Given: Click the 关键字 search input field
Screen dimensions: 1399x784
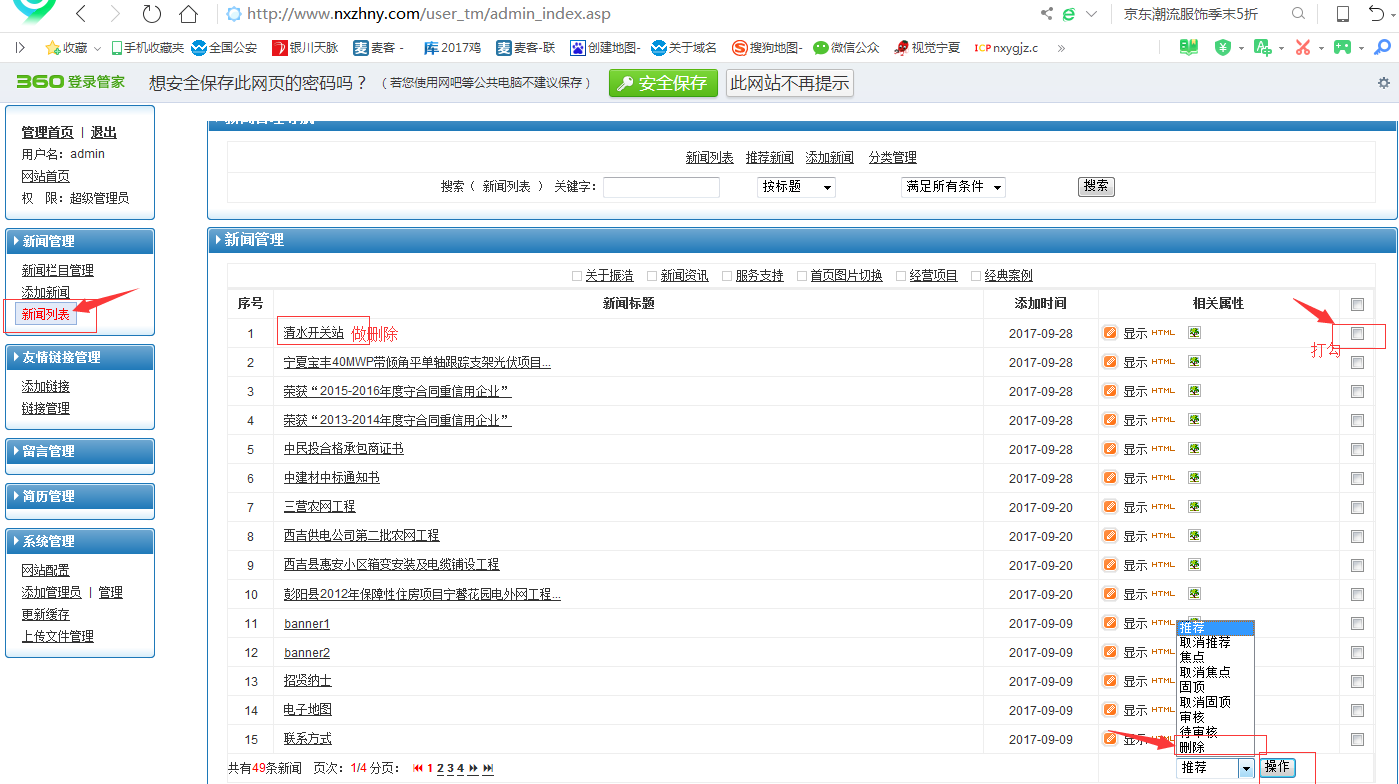Looking at the screenshot, I should tap(661, 187).
